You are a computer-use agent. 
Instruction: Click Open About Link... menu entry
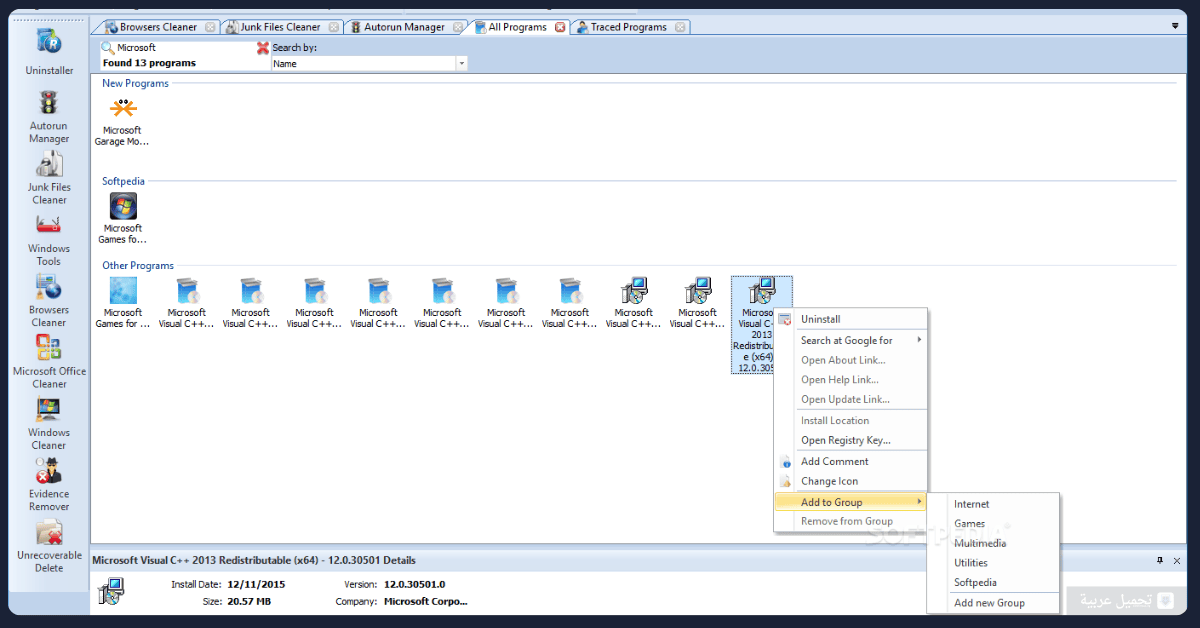point(851,360)
